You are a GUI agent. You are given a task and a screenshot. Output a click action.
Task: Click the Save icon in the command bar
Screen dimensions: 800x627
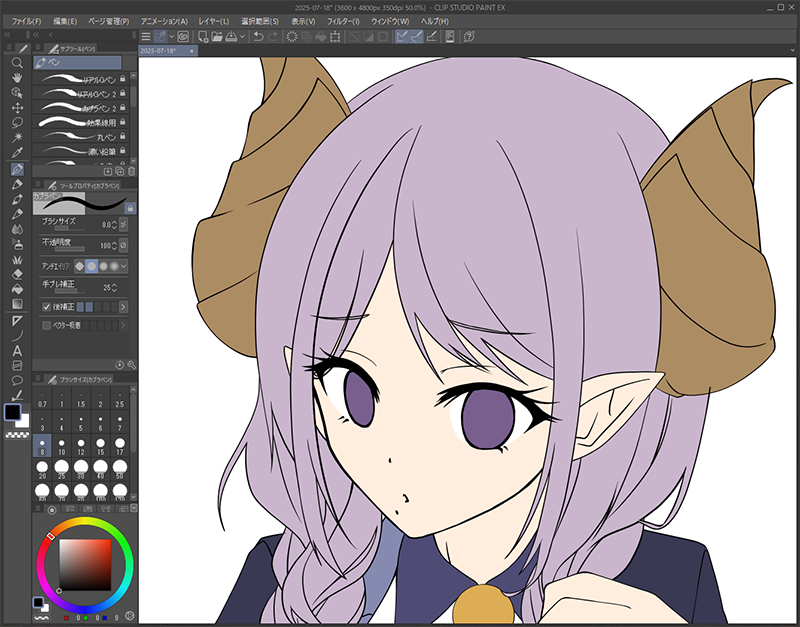[x=231, y=37]
